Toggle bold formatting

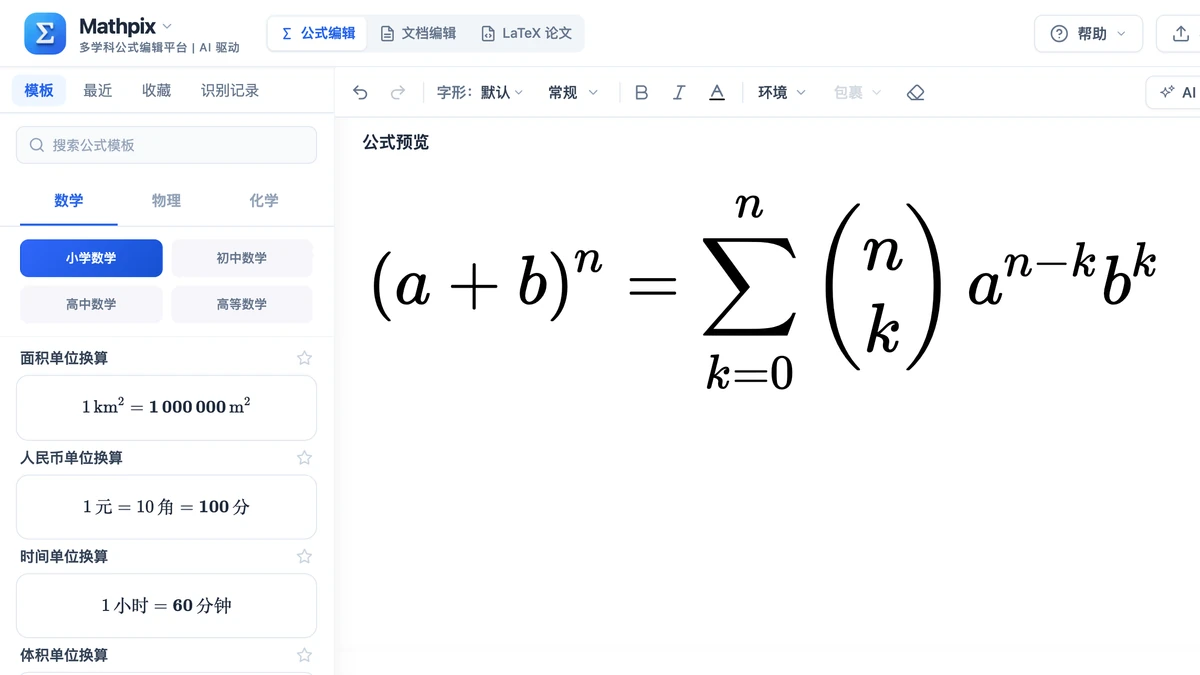click(x=642, y=93)
